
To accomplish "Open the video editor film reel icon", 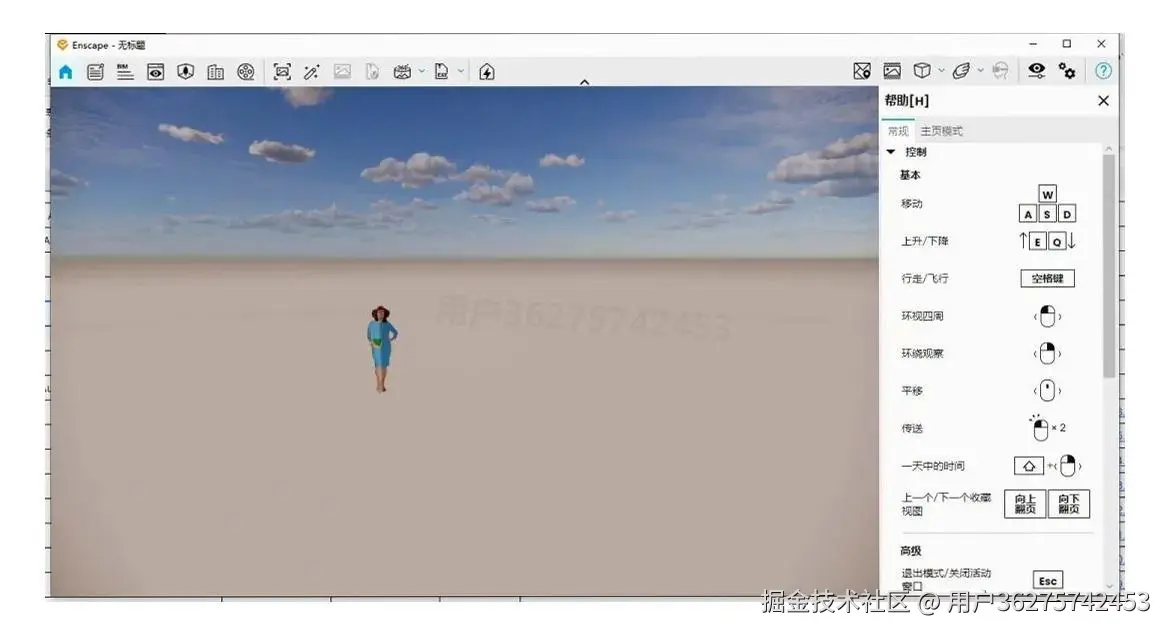I will coord(245,72).
